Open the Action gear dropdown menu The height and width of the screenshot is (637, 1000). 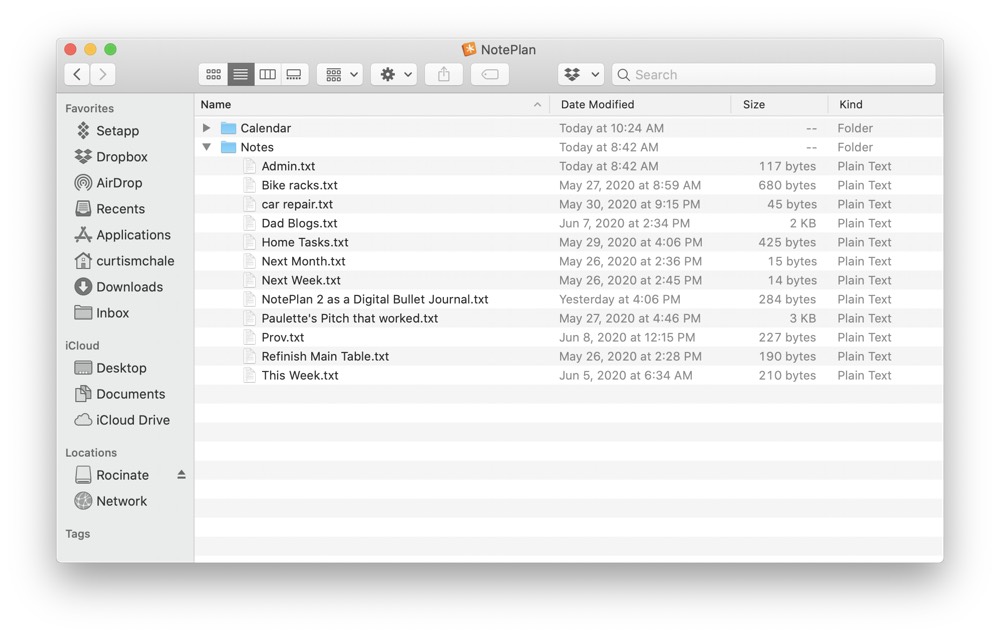pyautogui.click(x=394, y=75)
